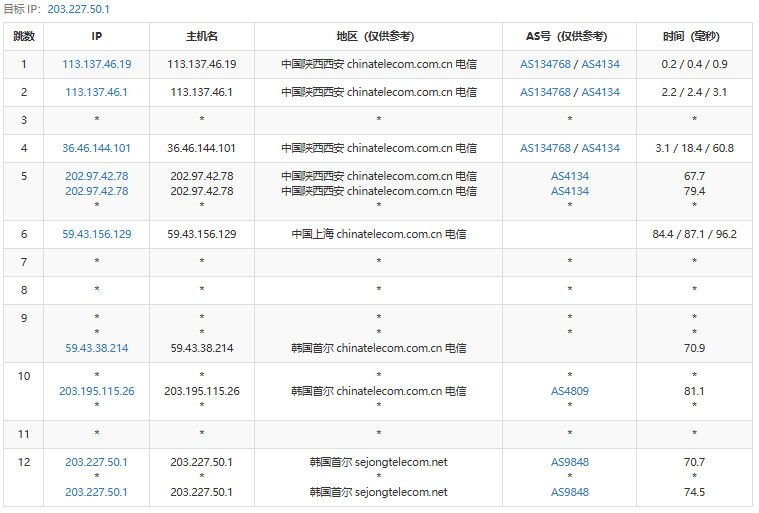Click hop number 3 in the 跳数 column
Screen dimensions: 759x513
24,120
